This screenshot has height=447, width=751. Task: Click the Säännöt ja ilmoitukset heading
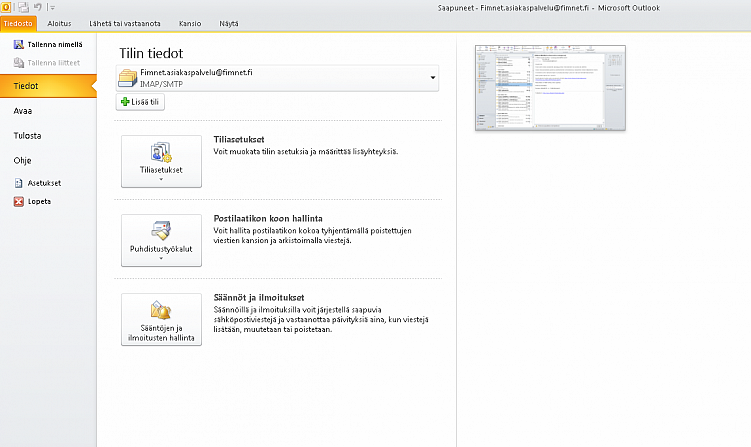tap(259, 298)
